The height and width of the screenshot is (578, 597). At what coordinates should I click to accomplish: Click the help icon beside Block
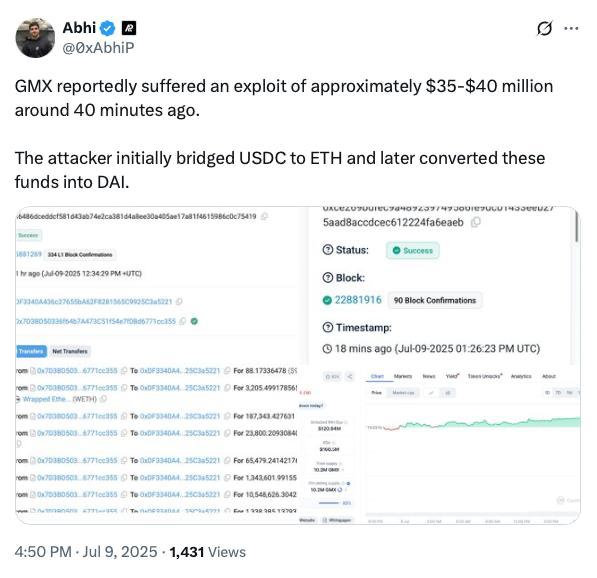coord(327,278)
